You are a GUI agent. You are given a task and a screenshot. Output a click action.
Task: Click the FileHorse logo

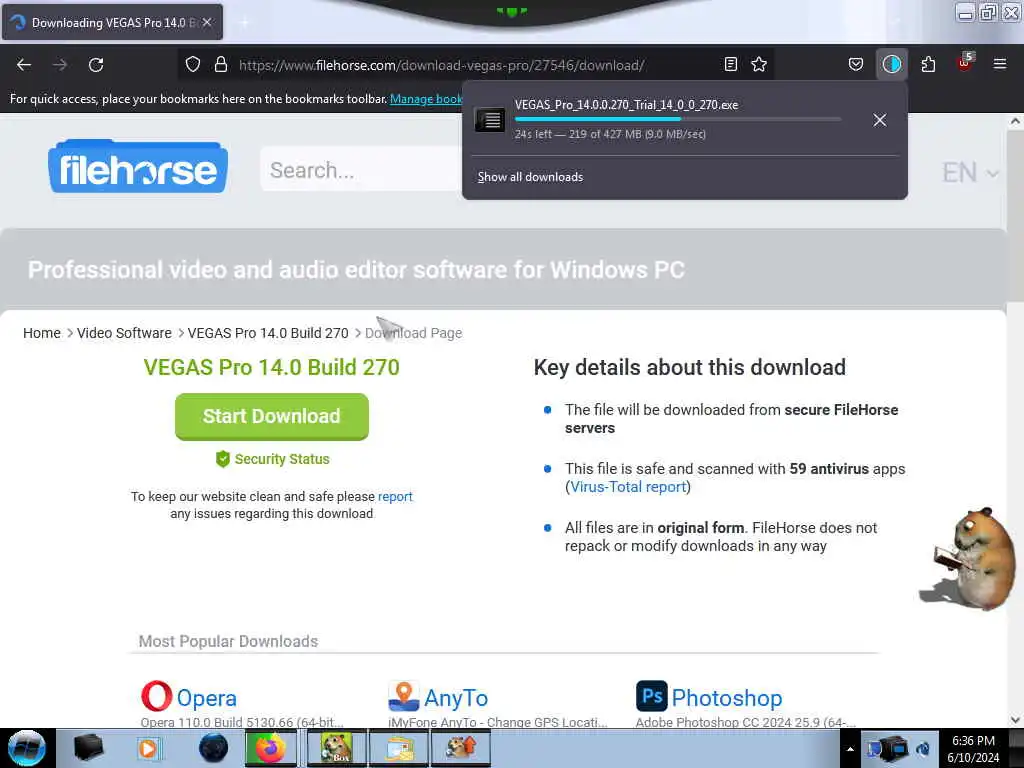[138, 167]
